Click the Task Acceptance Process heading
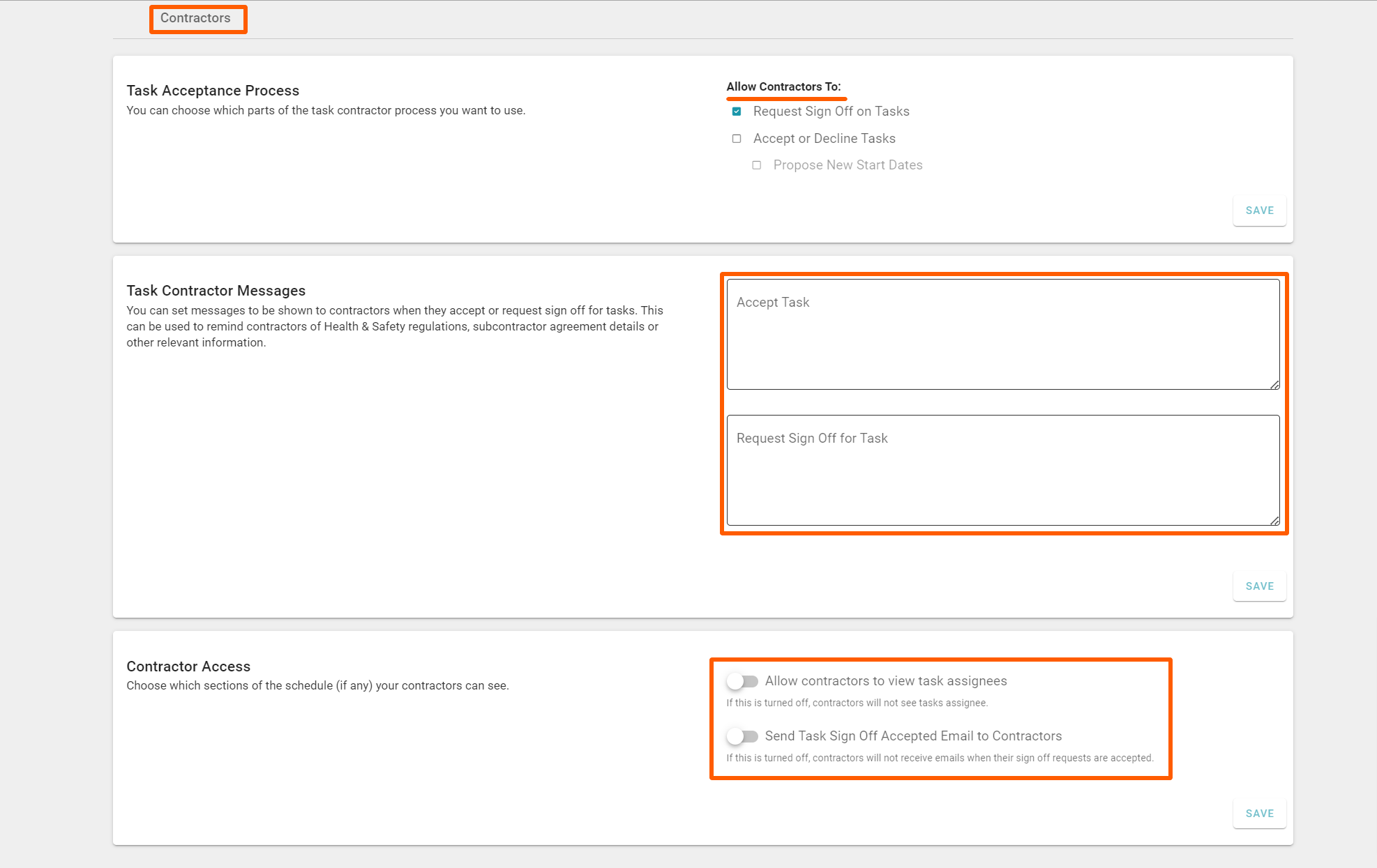The width and height of the screenshot is (1377, 868). tap(213, 91)
